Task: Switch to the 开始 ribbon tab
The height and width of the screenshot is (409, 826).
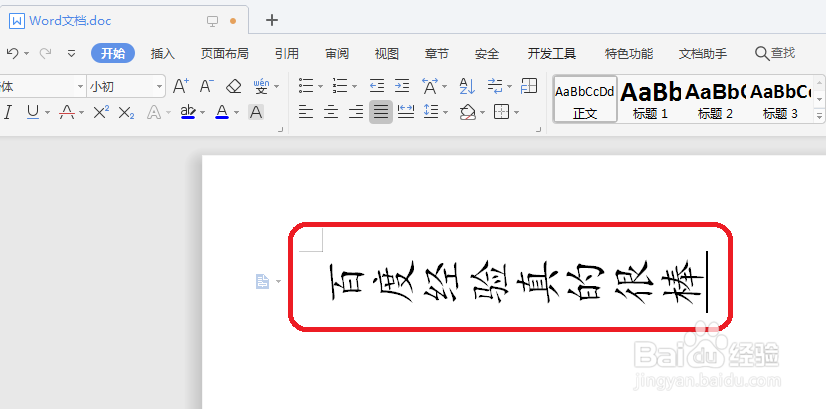Action: click(113, 53)
